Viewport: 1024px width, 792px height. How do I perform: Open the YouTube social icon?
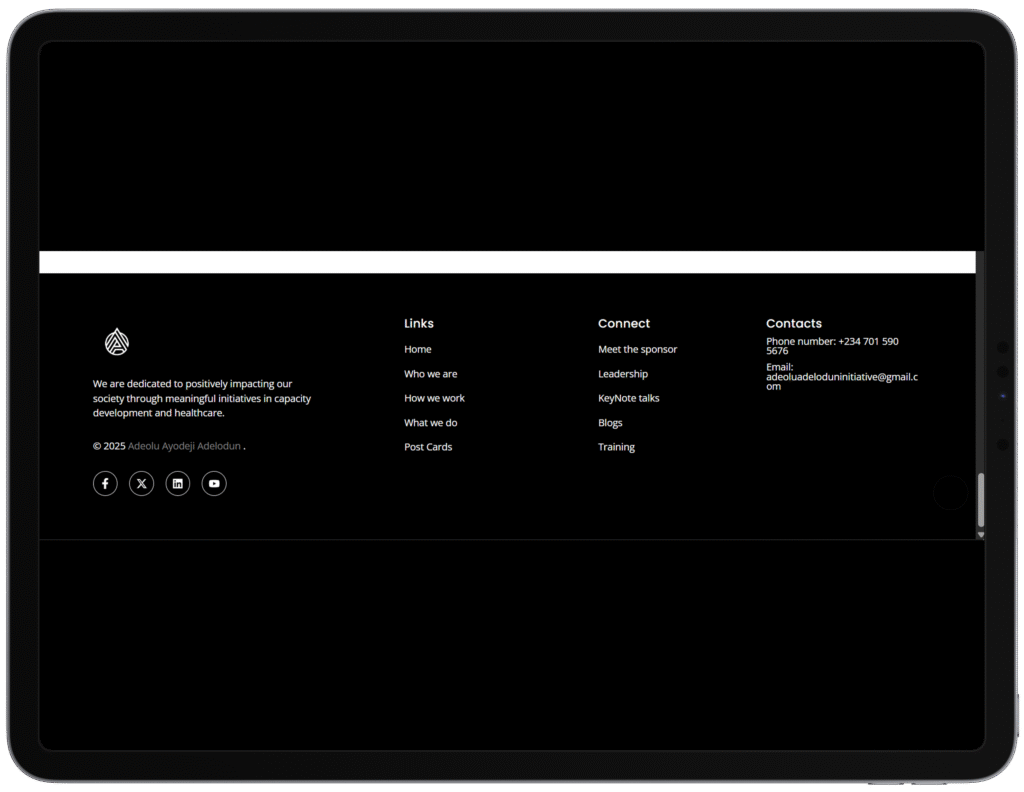[x=214, y=484]
